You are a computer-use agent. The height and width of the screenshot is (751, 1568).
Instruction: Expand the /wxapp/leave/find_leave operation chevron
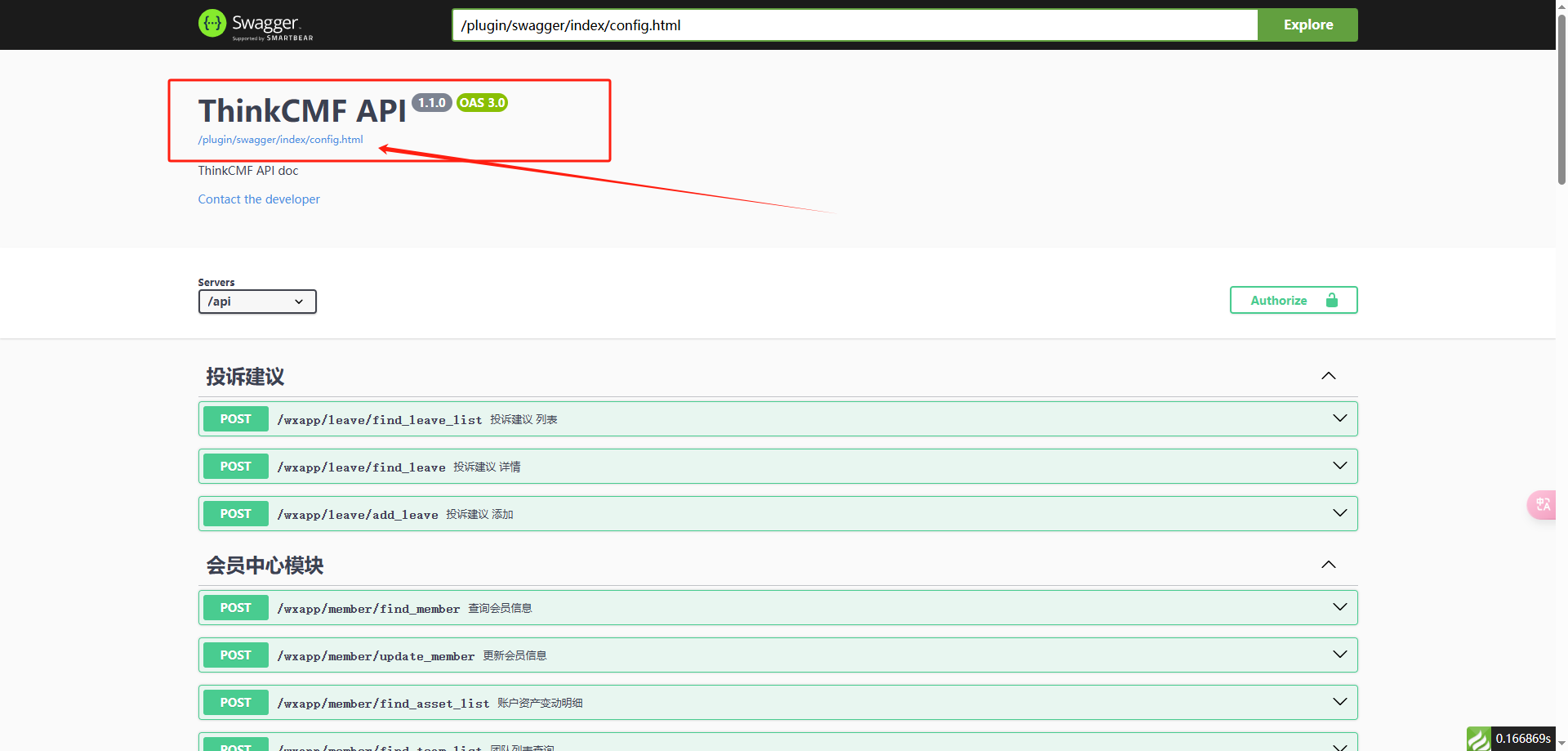[1340, 466]
